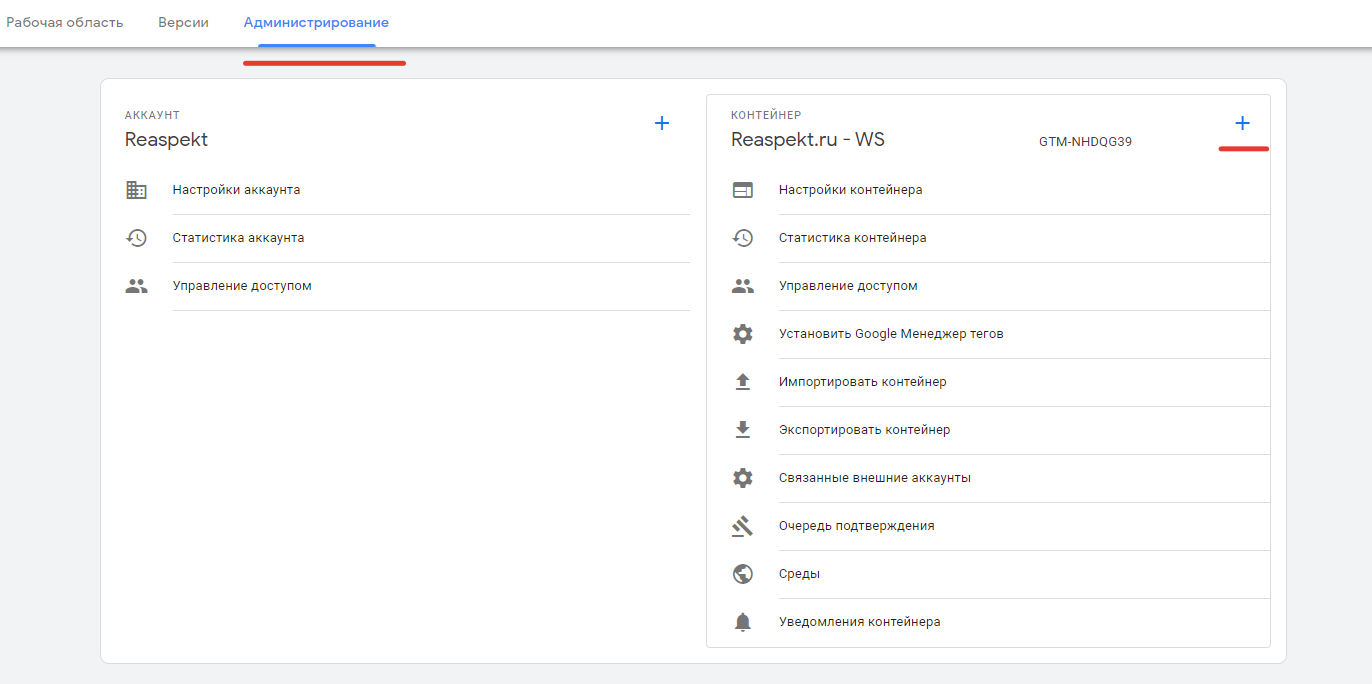Click the window icon beside Настройки контейнера
The image size is (1372, 684).
[x=742, y=190]
